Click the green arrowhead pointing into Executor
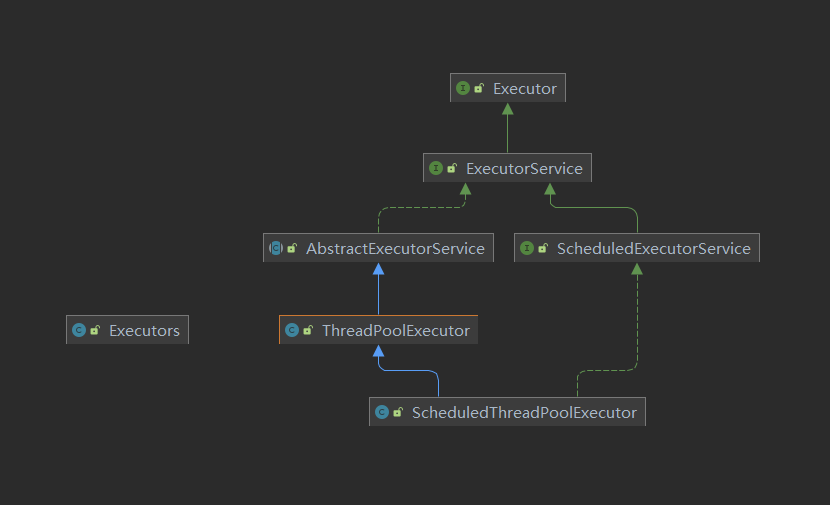This screenshot has width=830, height=505. [507, 108]
